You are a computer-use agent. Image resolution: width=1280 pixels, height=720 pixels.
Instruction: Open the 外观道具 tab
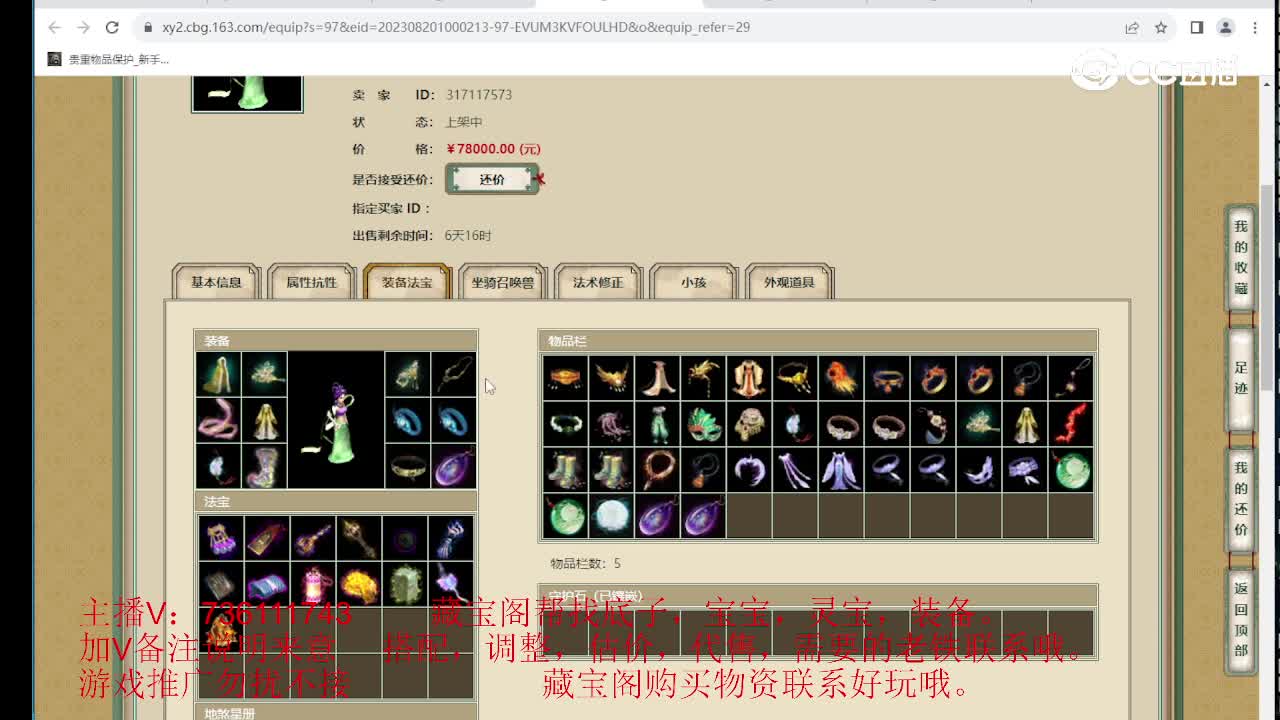point(789,282)
